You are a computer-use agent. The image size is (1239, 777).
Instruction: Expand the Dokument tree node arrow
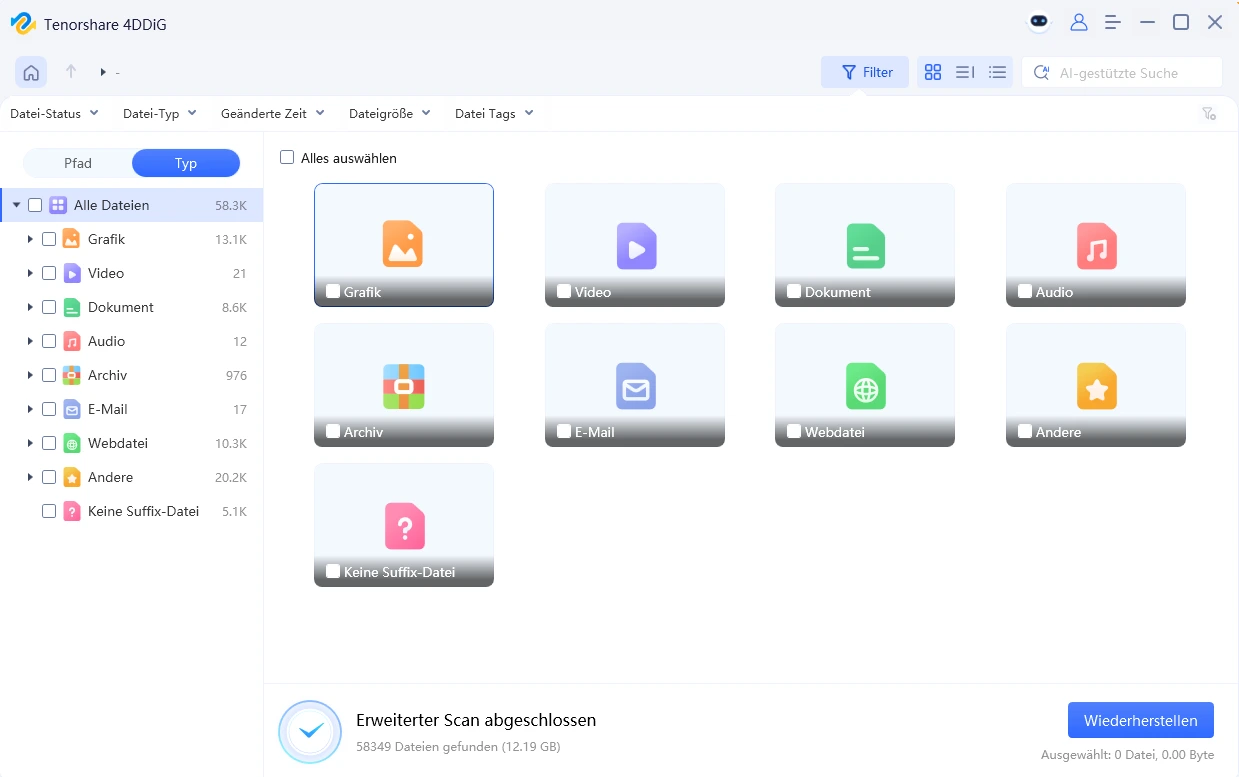pos(30,307)
